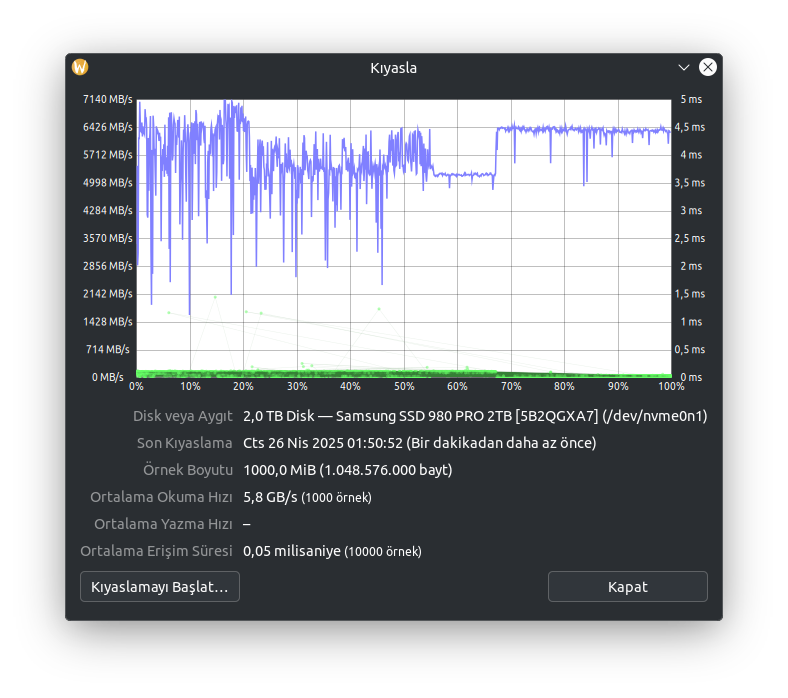Click the Kıyasla title bar text

393,68
